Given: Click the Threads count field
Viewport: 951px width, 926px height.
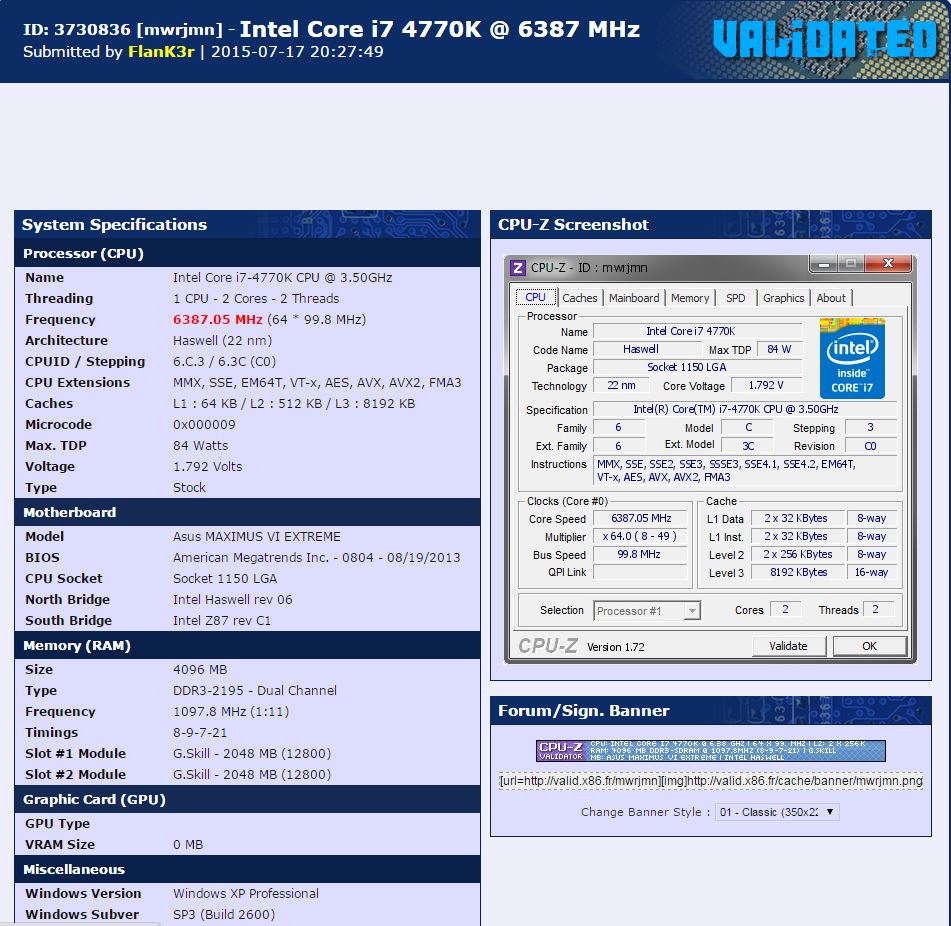Looking at the screenshot, I should 876,609.
